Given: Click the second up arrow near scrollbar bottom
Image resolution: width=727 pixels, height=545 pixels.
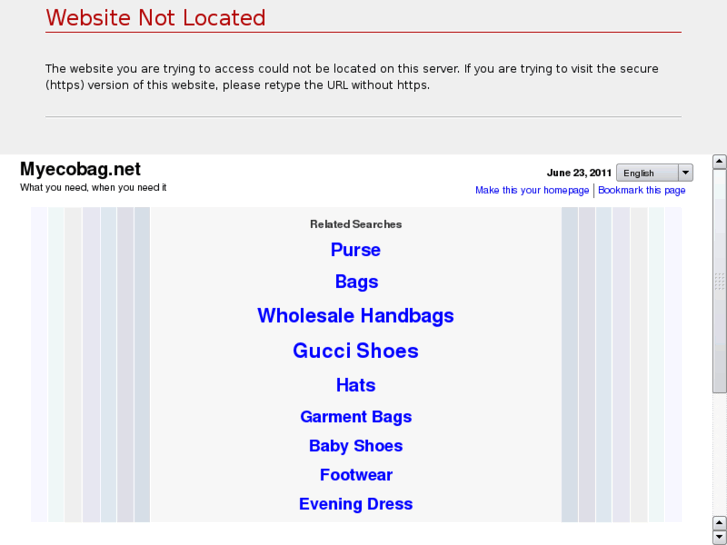Looking at the screenshot, I should coord(719,523).
